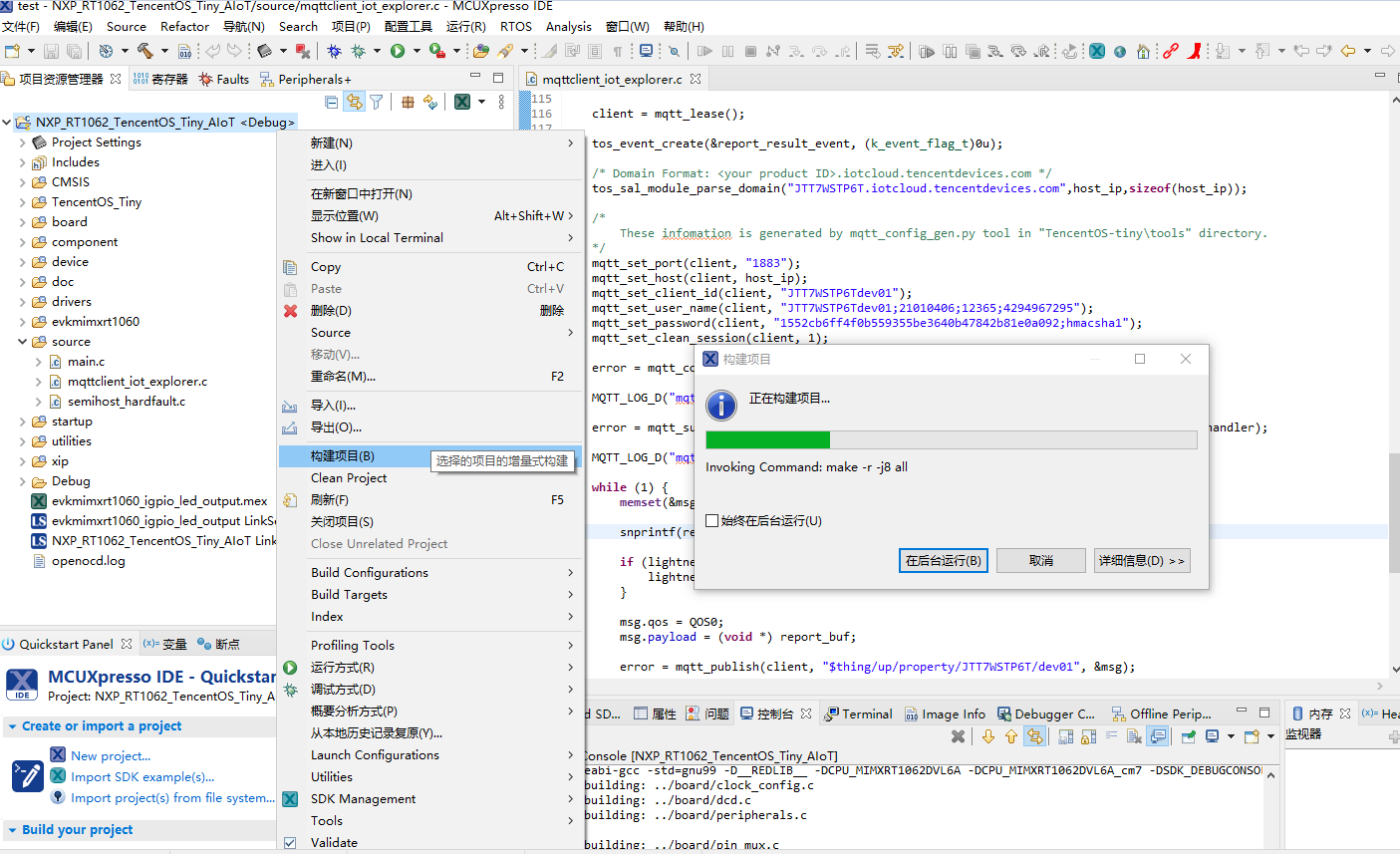Expand the TencentOS_Tiny folder node
Image resolution: width=1400 pixels, height=854 pixels.
[x=22, y=202]
